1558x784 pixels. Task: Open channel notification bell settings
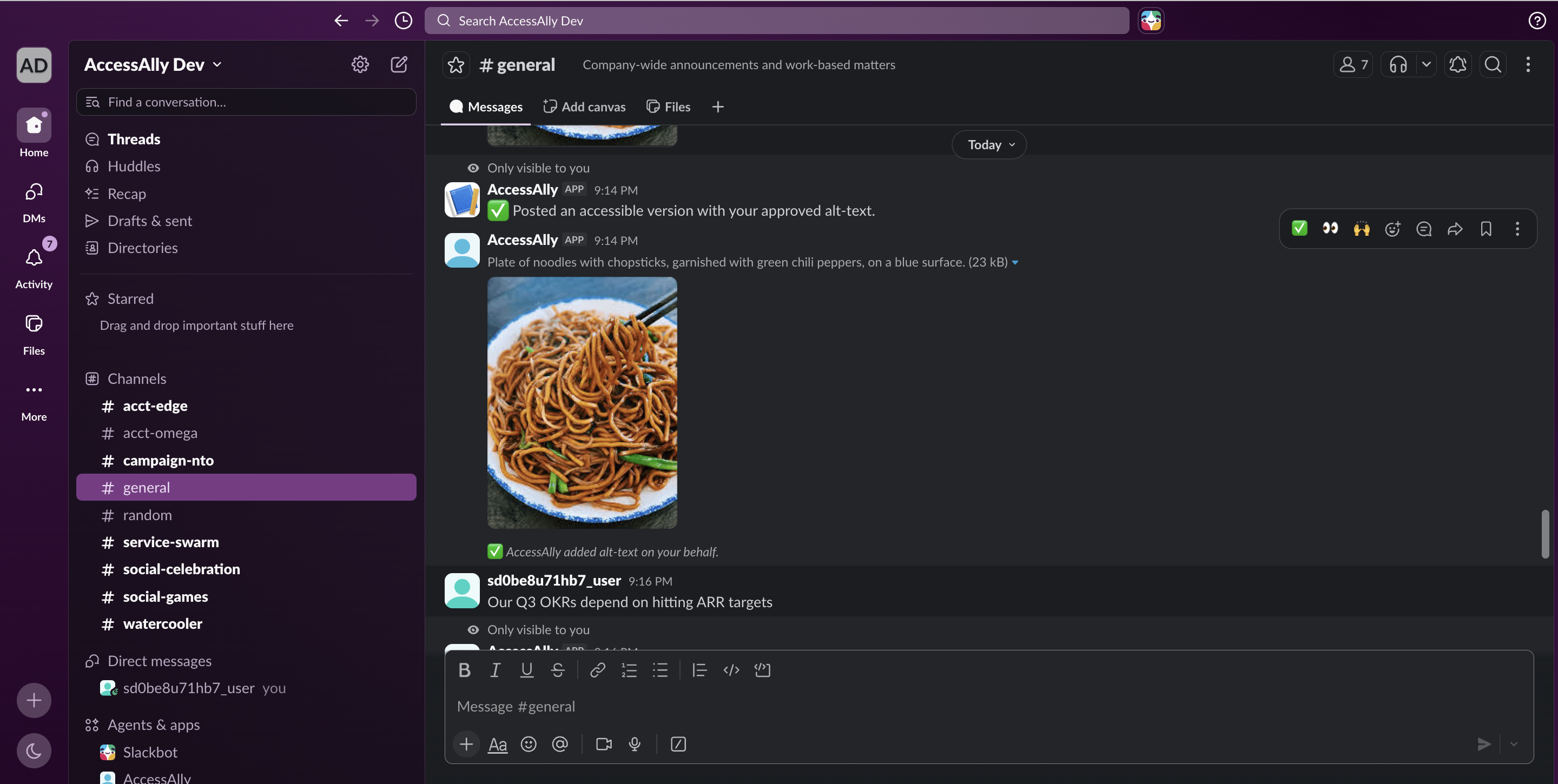[1458, 64]
